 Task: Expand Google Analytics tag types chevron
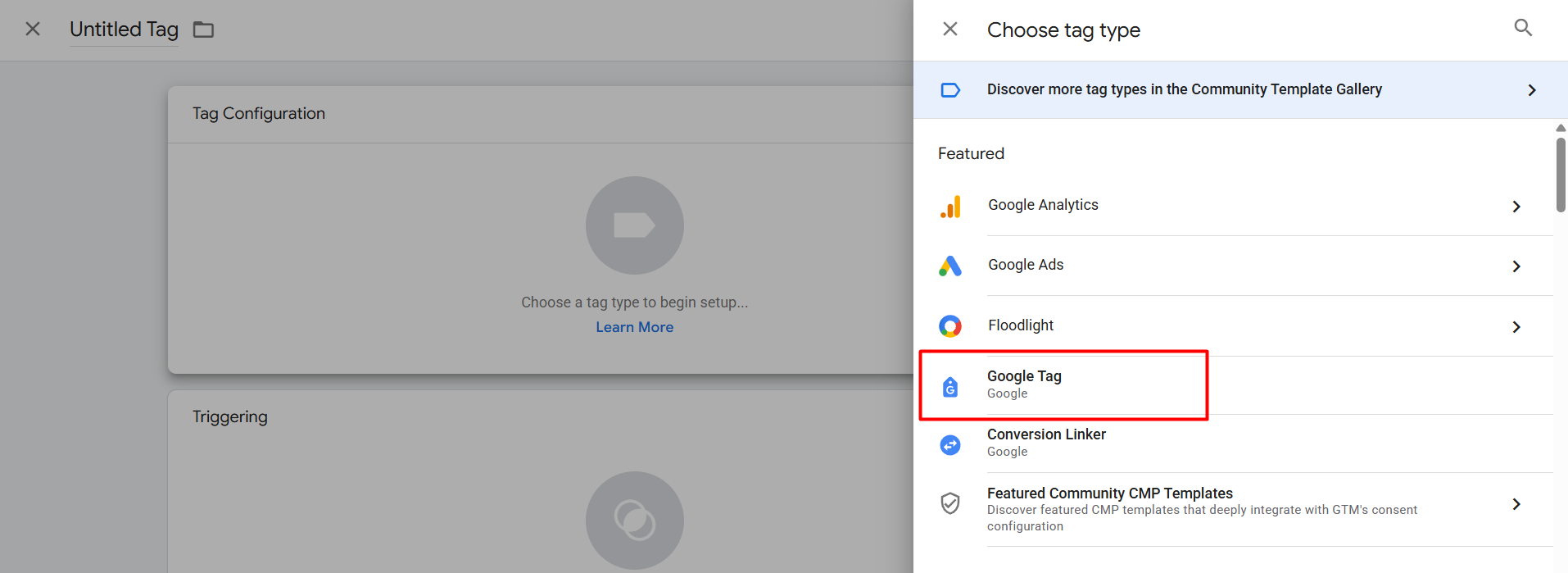coord(1516,207)
